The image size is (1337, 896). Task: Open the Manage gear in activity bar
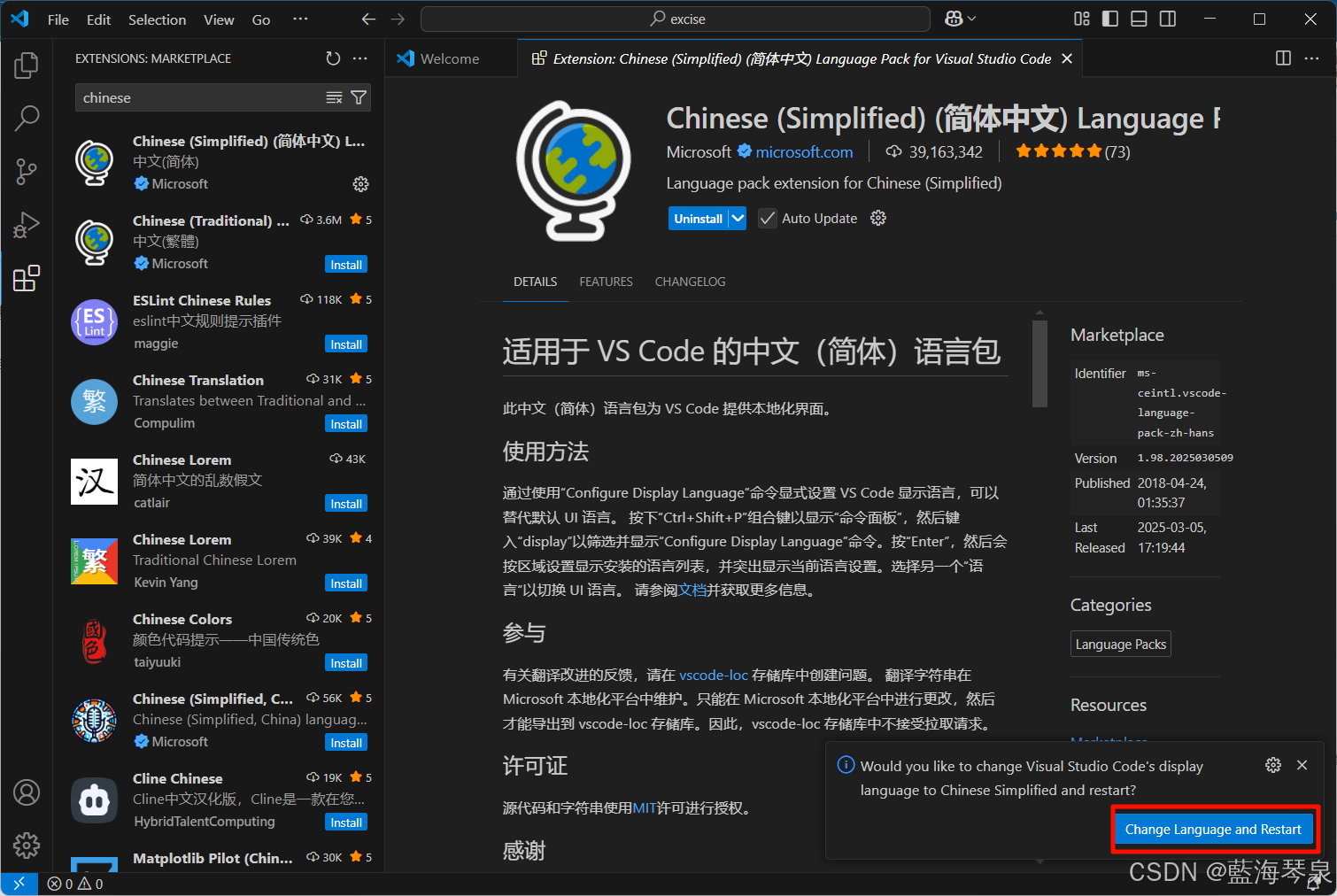tap(27, 846)
